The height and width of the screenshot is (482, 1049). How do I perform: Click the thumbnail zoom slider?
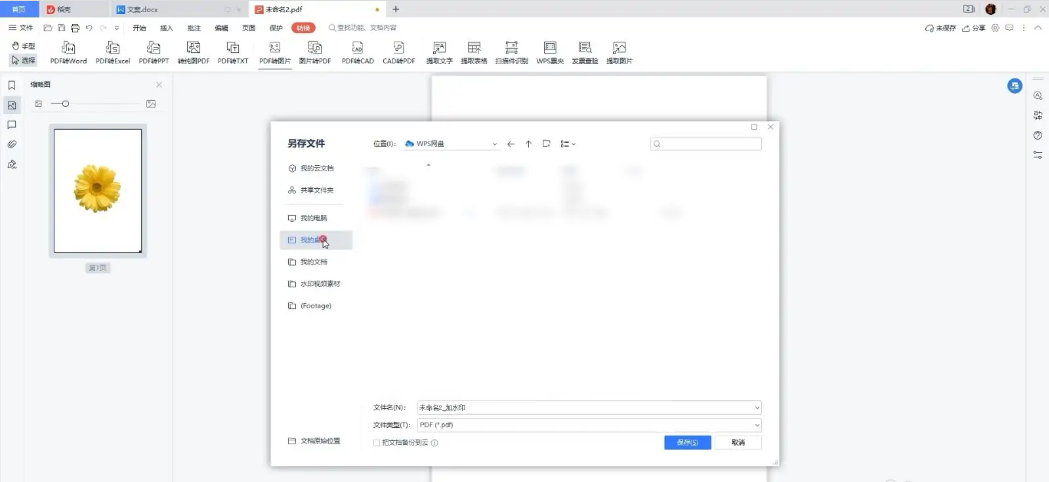coord(66,104)
